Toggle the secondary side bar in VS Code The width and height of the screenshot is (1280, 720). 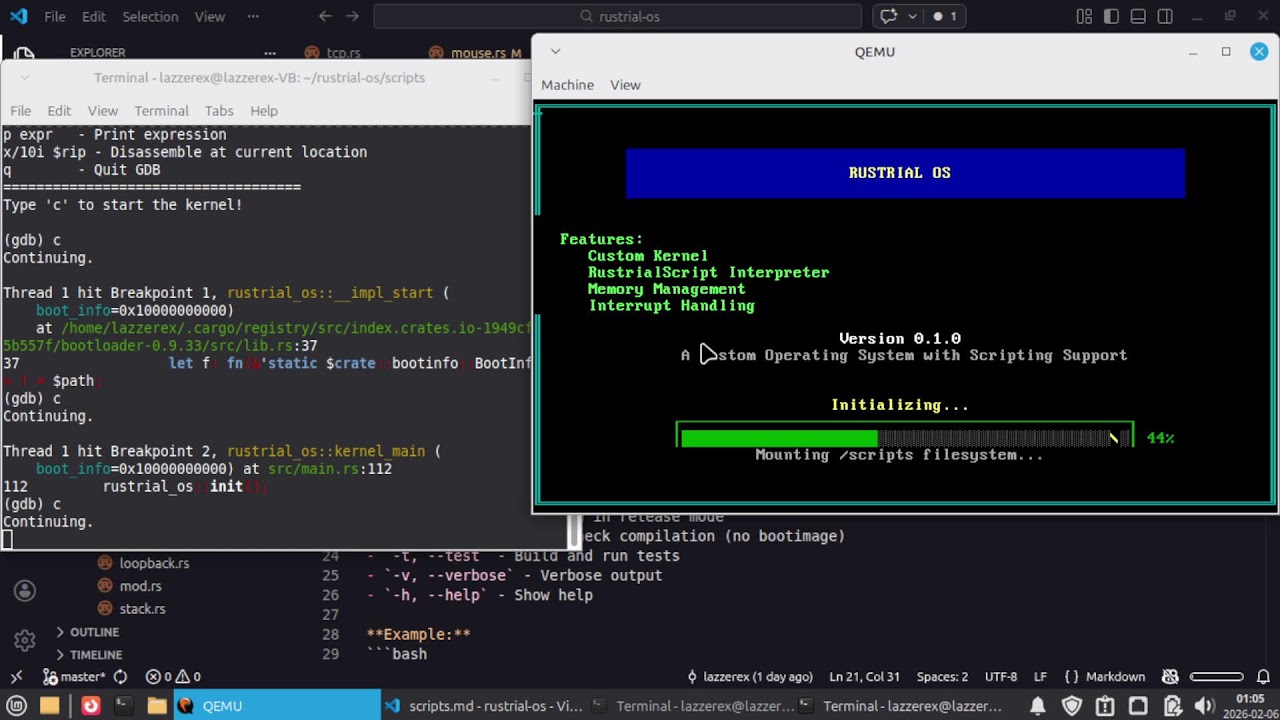click(1165, 16)
